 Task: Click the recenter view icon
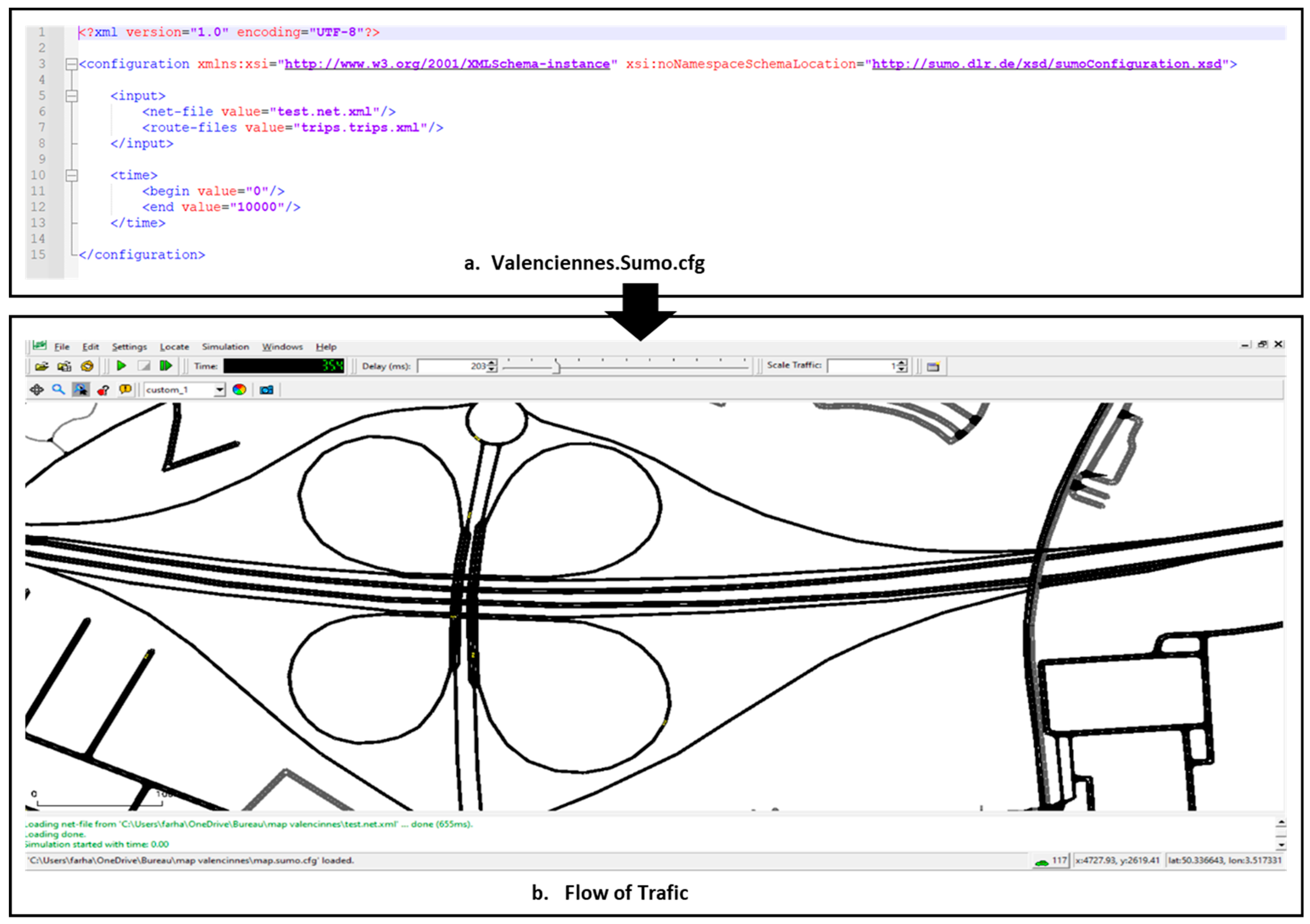[37, 390]
